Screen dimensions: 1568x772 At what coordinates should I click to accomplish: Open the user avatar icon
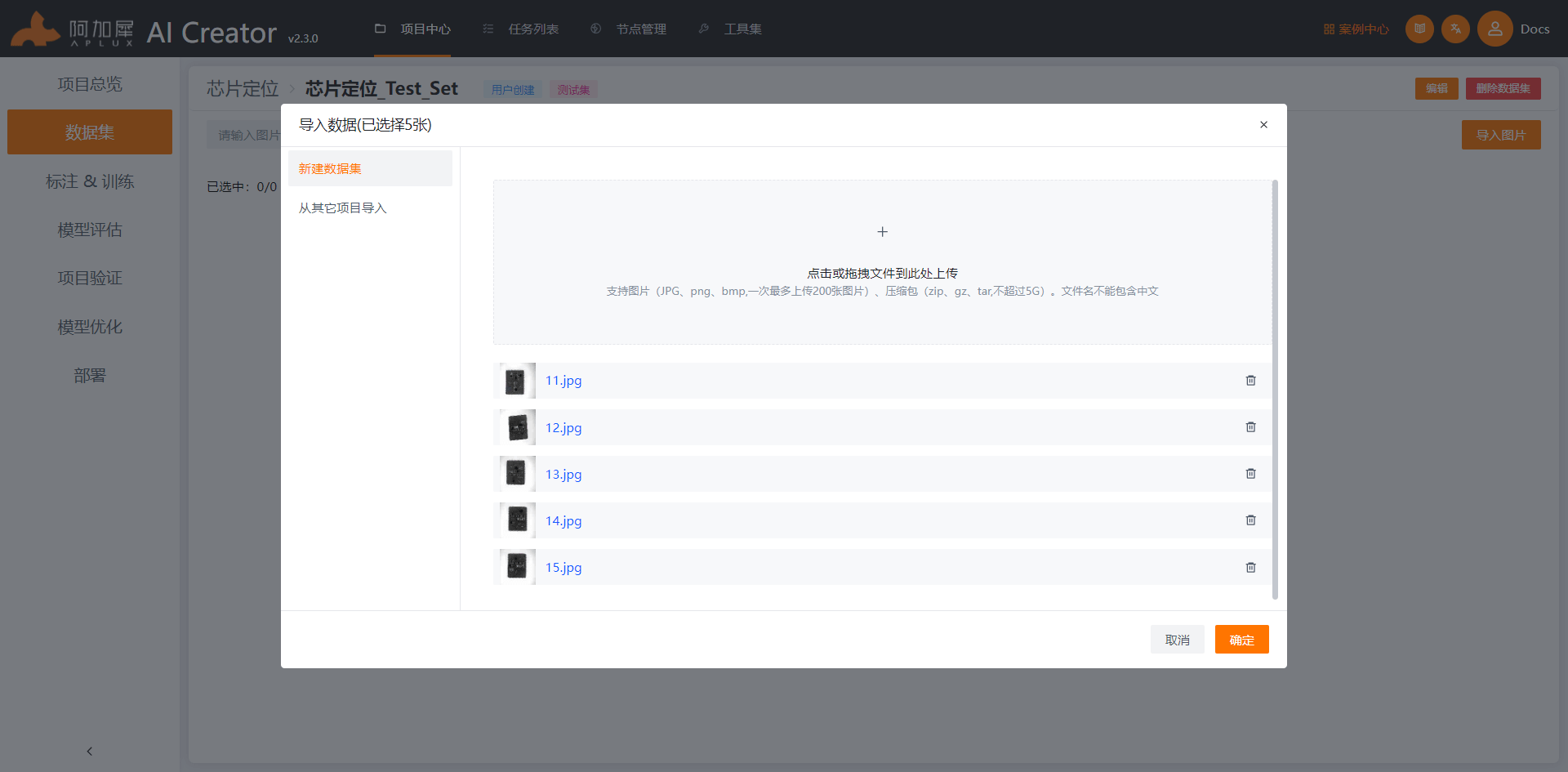tap(1494, 29)
